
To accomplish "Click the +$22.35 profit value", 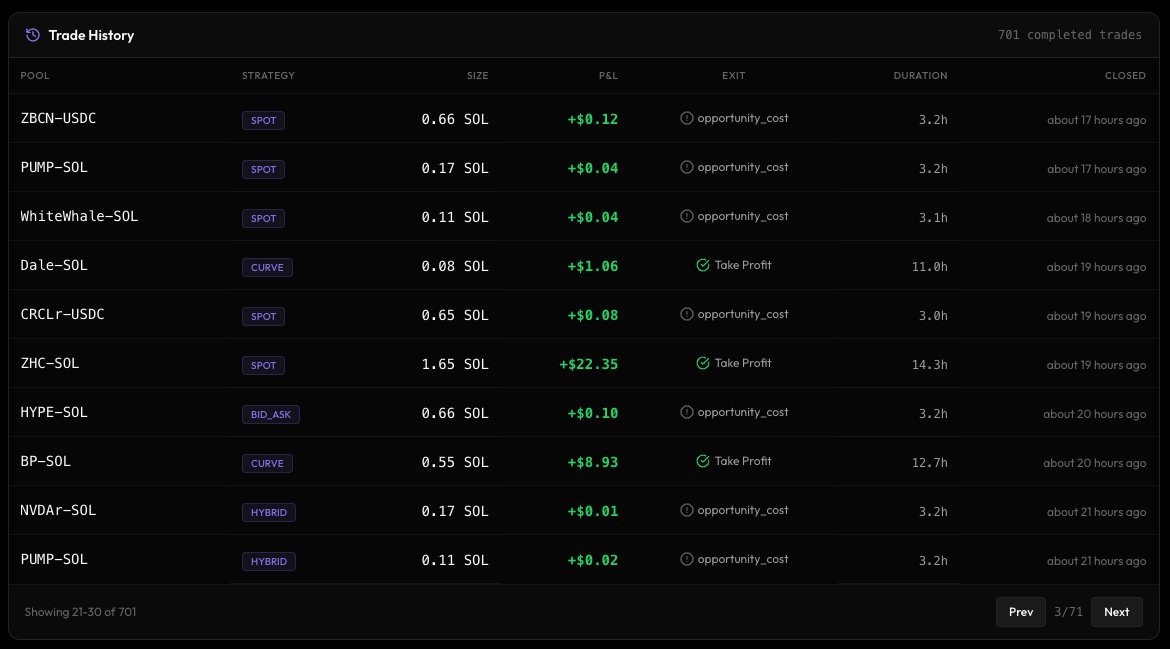I will tap(589, 365).
